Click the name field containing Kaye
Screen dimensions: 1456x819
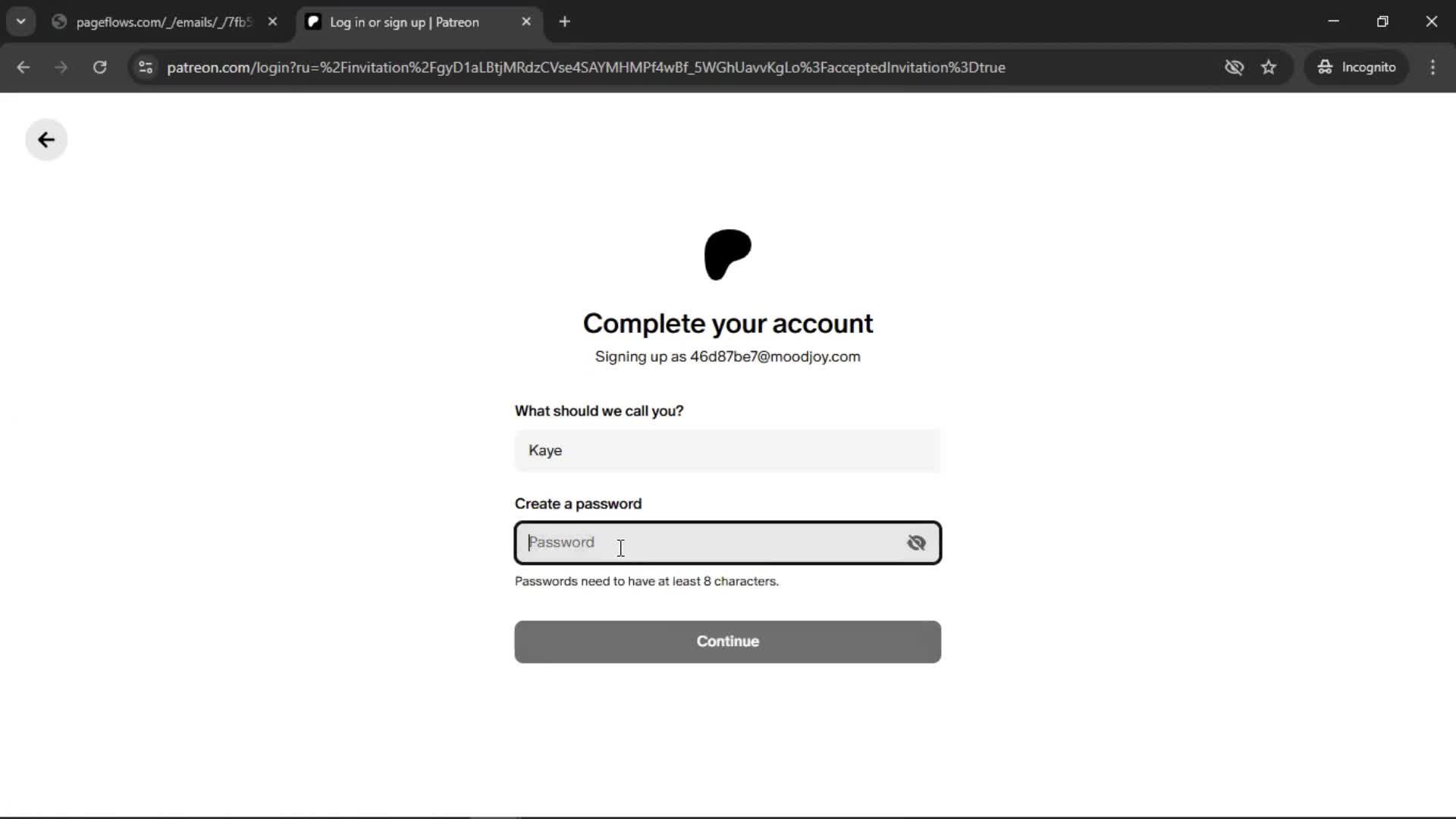point(728,450)
